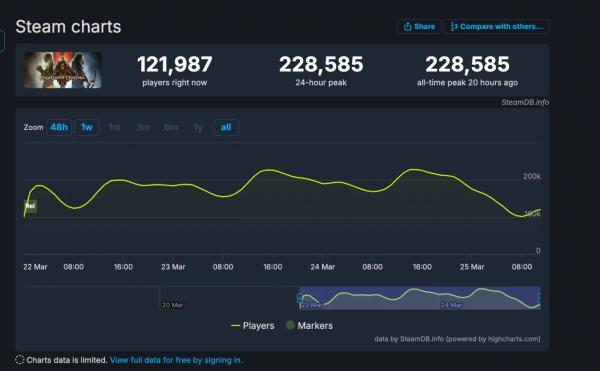
Task: Click the disabled 1m zoom option
Action: (x=114, y=127)
